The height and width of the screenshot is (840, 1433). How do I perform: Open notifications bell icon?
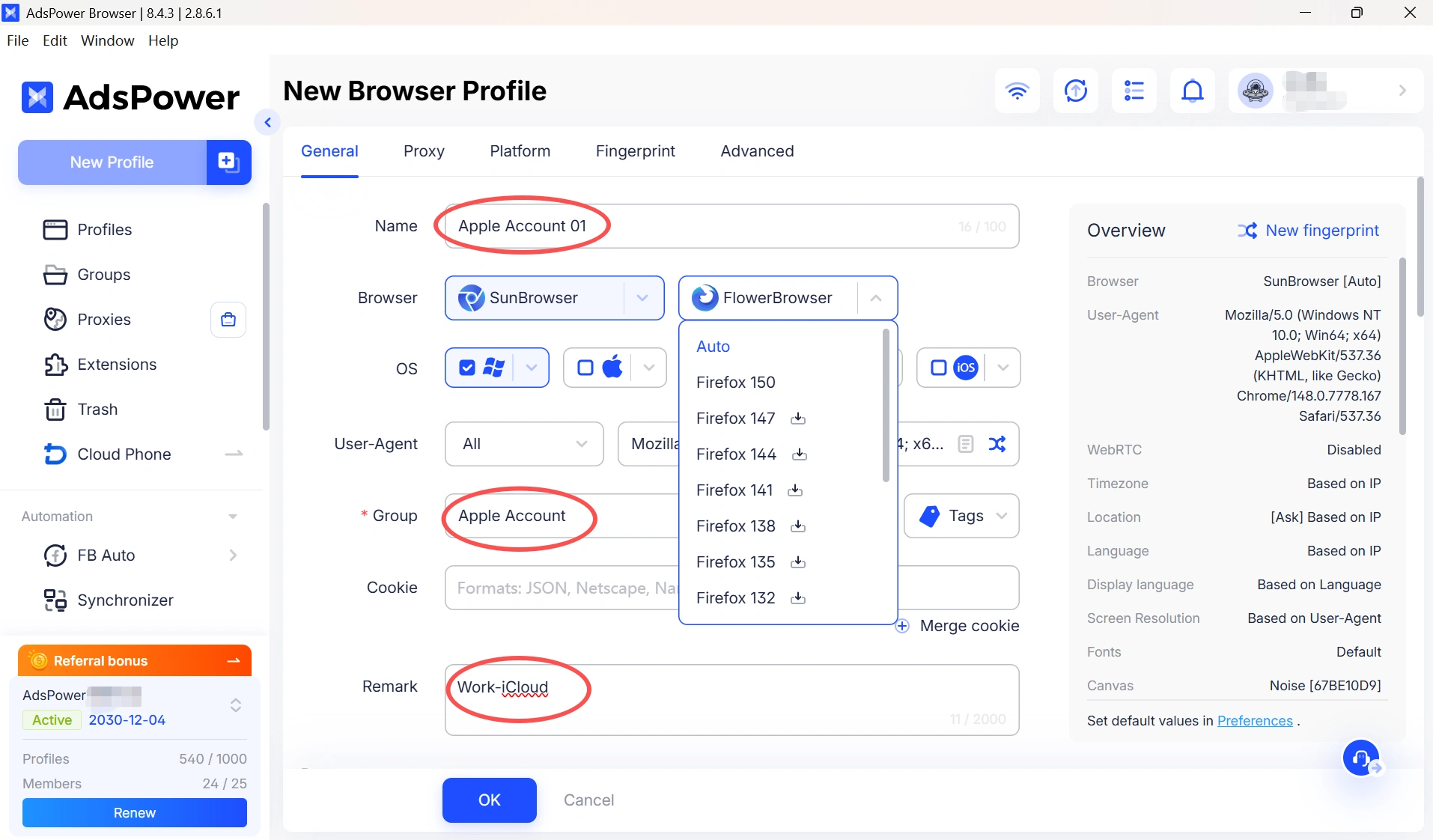(1192, 91)
